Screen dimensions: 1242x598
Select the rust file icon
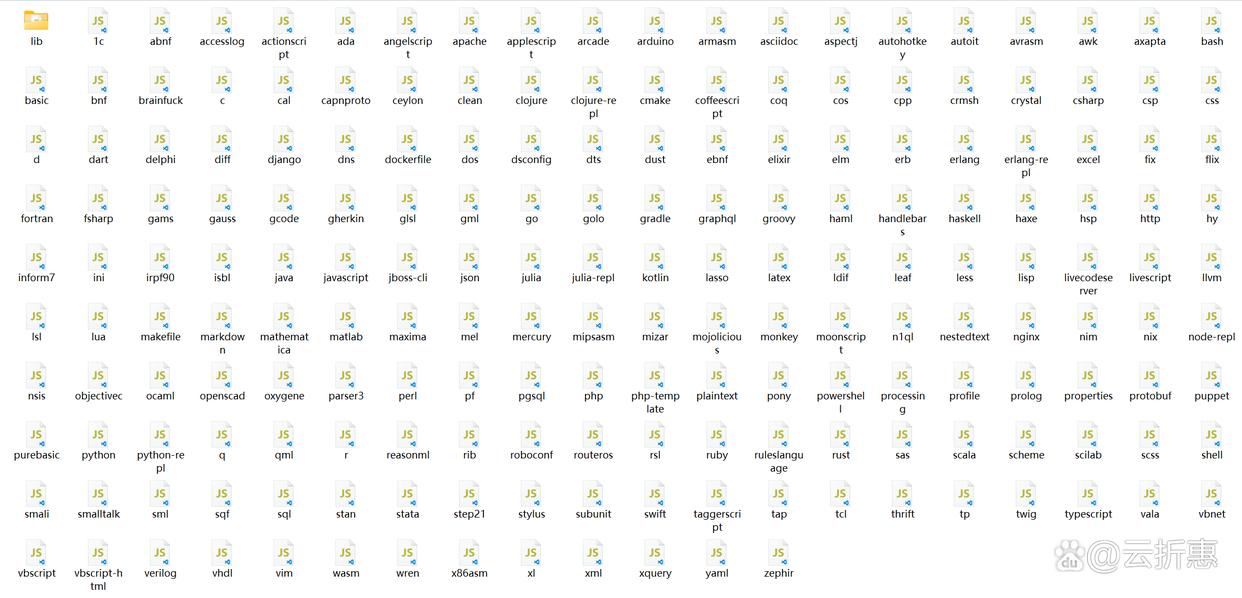pos(841,435)
